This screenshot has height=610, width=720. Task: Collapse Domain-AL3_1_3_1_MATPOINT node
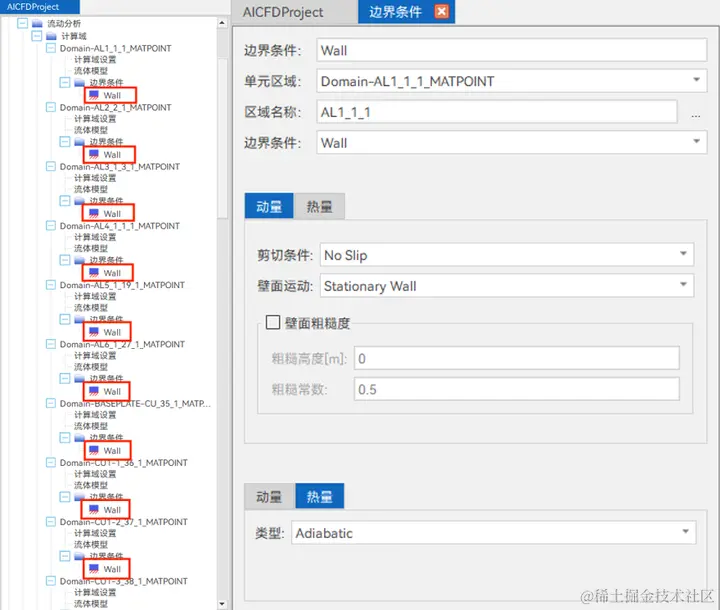51,166
